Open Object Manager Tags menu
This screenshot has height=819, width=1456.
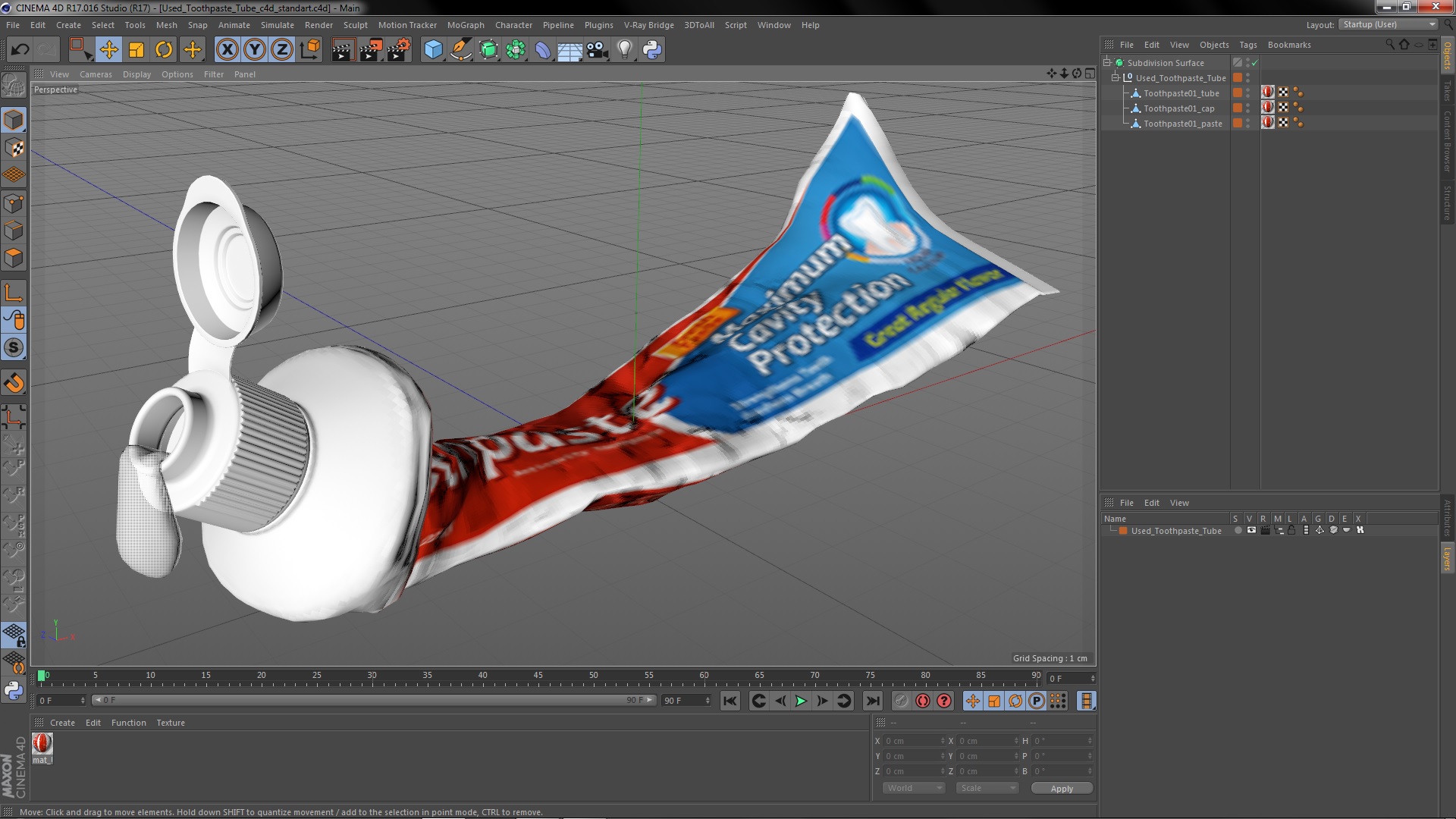point(1247,45)
